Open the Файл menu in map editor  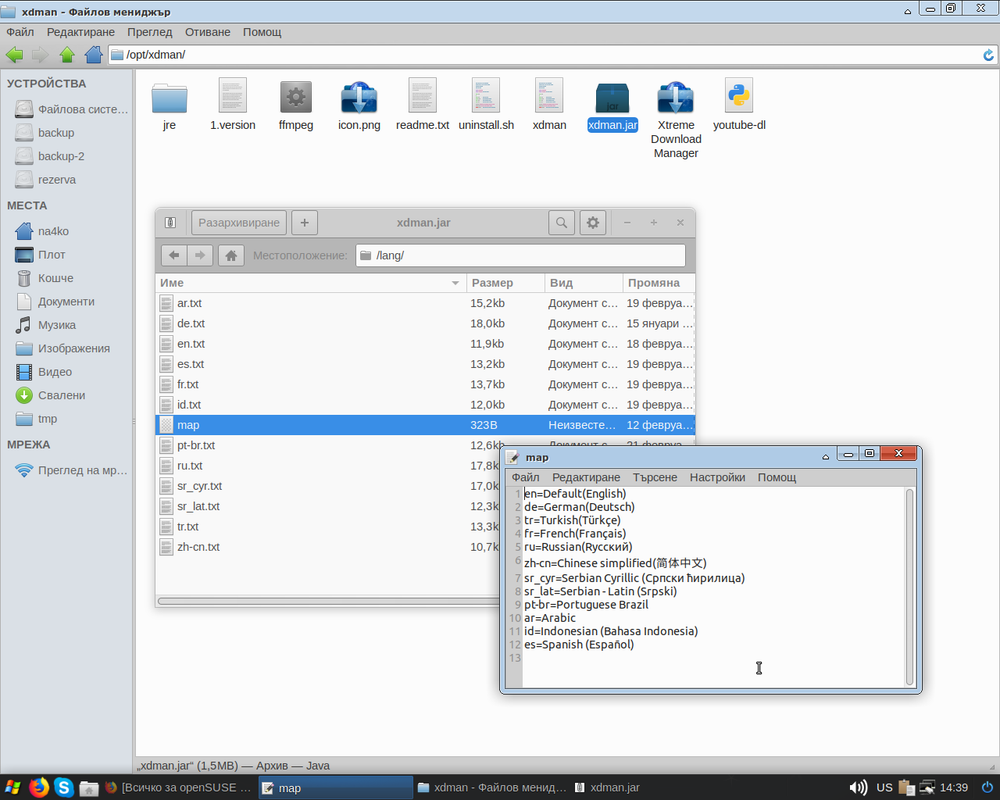coord(526,477)
